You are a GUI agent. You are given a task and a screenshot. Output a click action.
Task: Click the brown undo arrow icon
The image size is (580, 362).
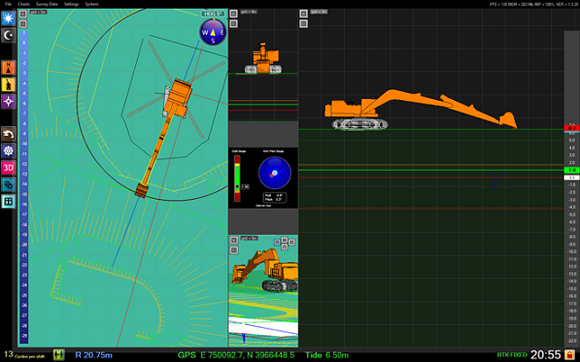[8, 134]
